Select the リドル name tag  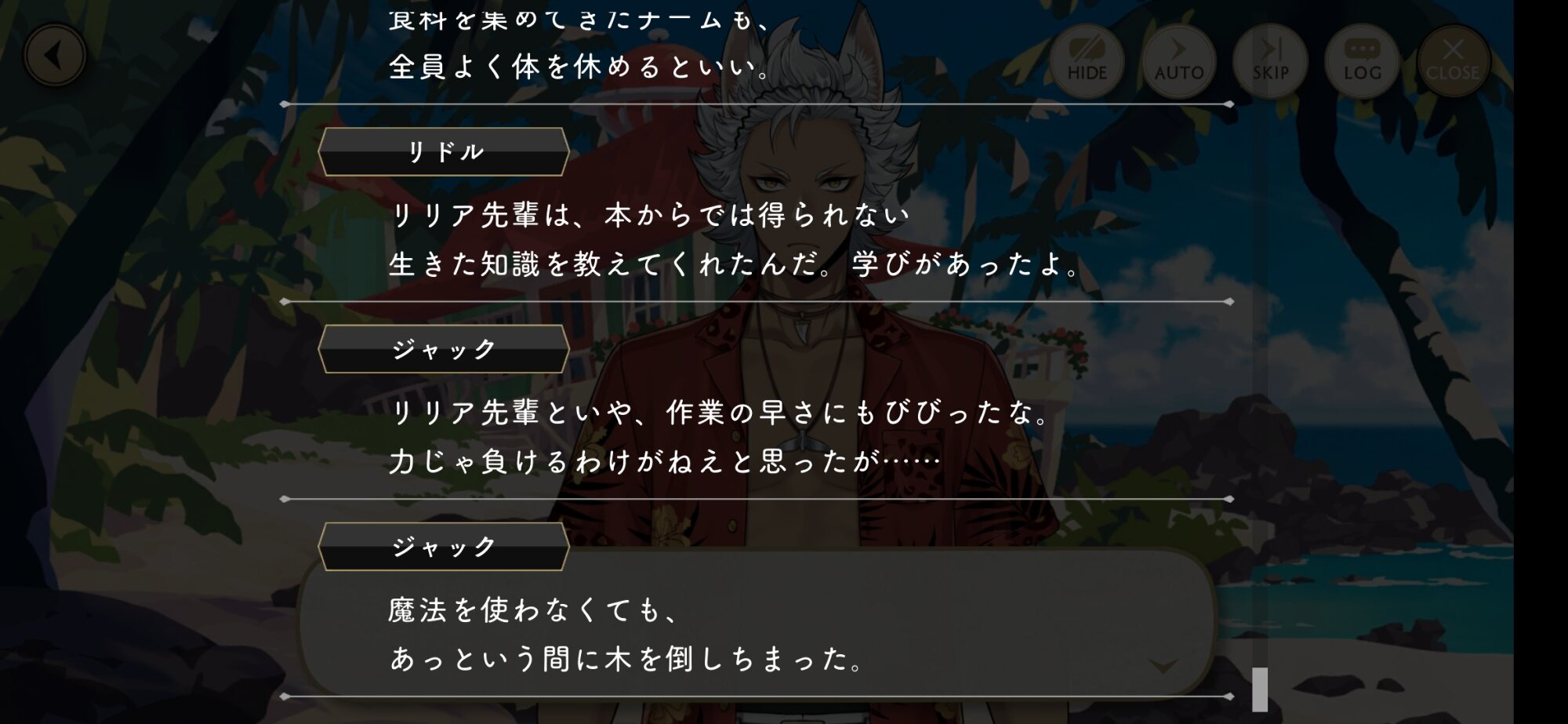444,151
